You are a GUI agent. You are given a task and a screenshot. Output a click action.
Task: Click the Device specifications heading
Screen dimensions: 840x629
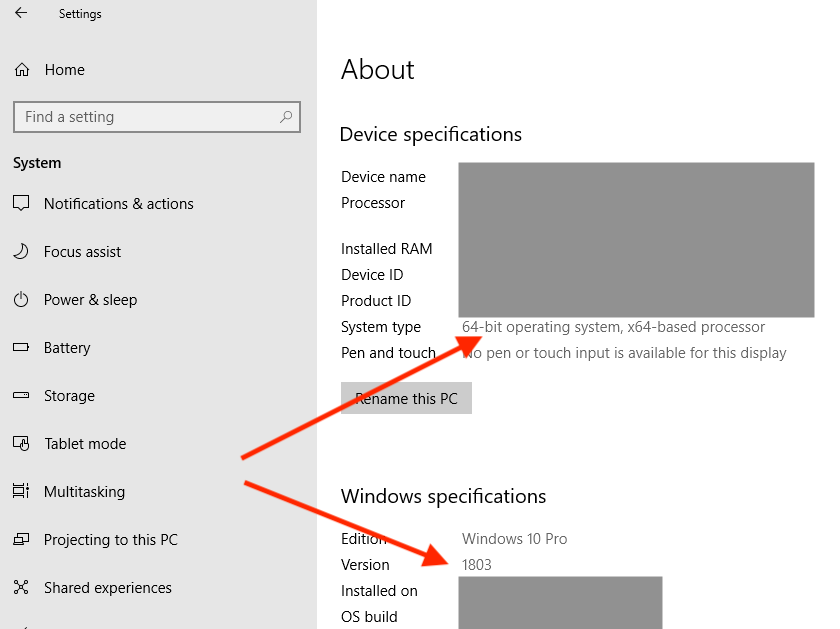coord(431,134)
